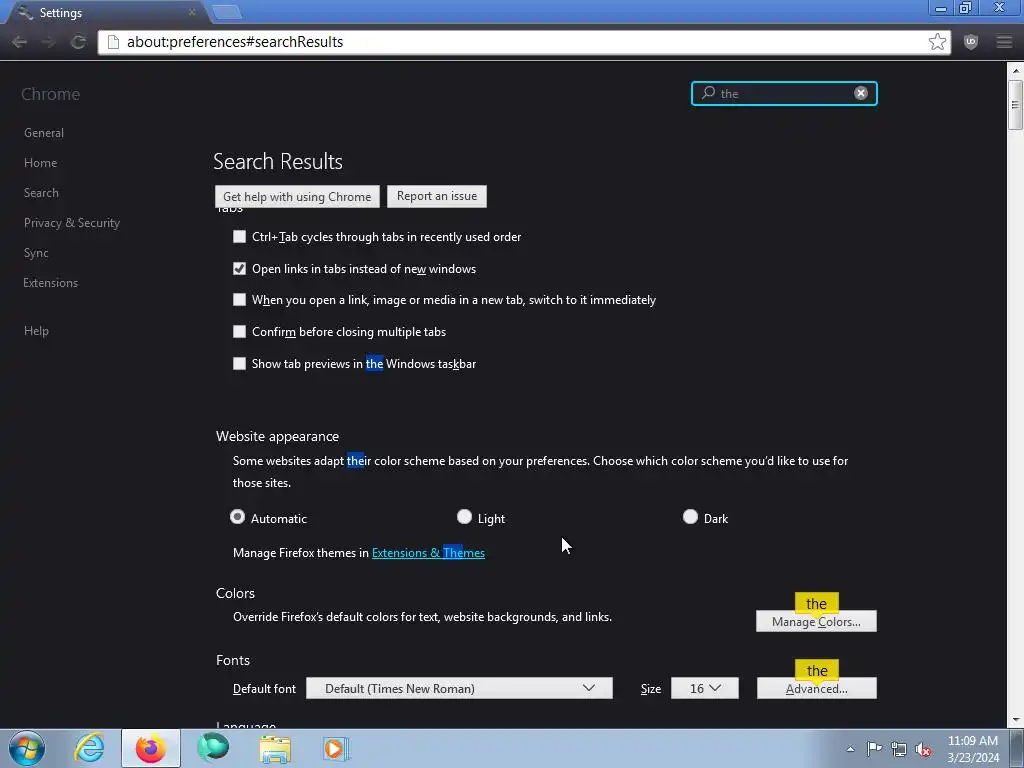
Task: Open a new tab with the tab-strip button
Action: (x=227, y=12)
